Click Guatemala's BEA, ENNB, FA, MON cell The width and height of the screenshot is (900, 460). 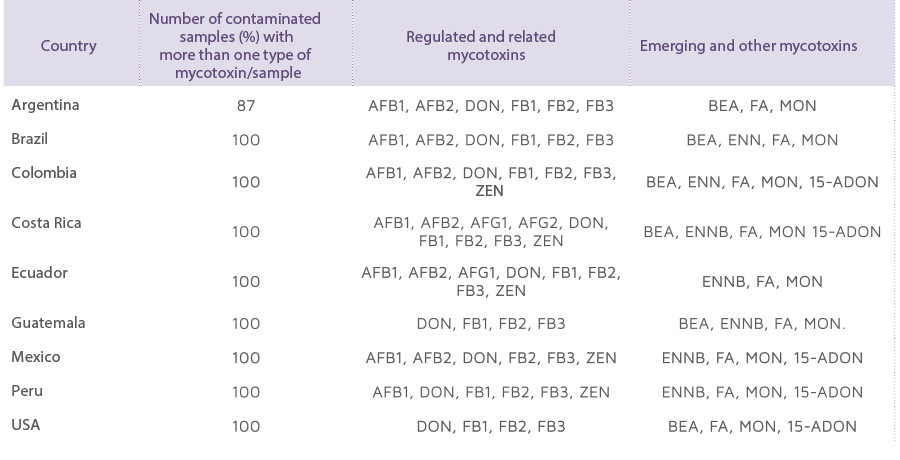point(762,324)
